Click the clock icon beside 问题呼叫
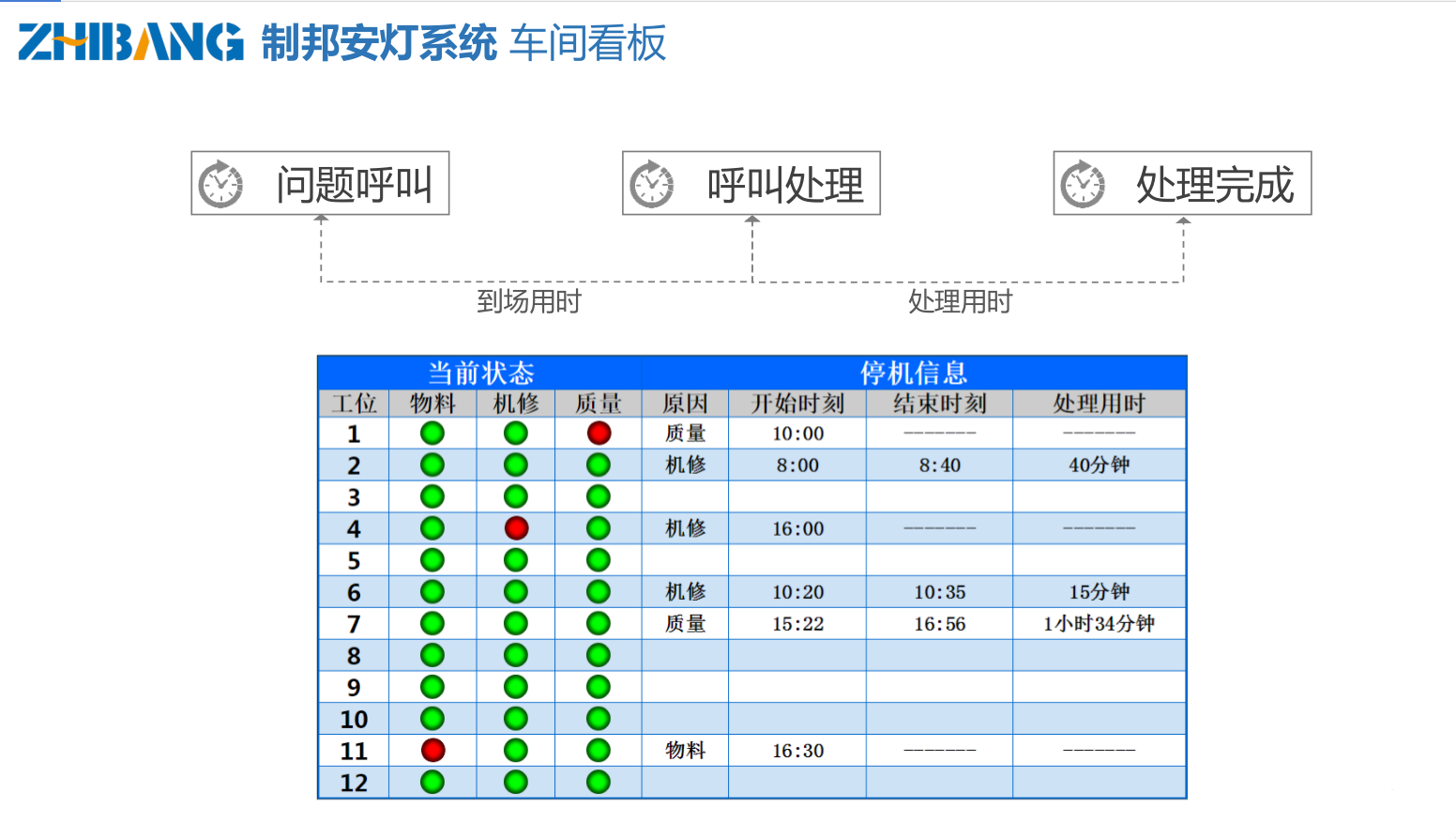 click(x=220, y=184)
